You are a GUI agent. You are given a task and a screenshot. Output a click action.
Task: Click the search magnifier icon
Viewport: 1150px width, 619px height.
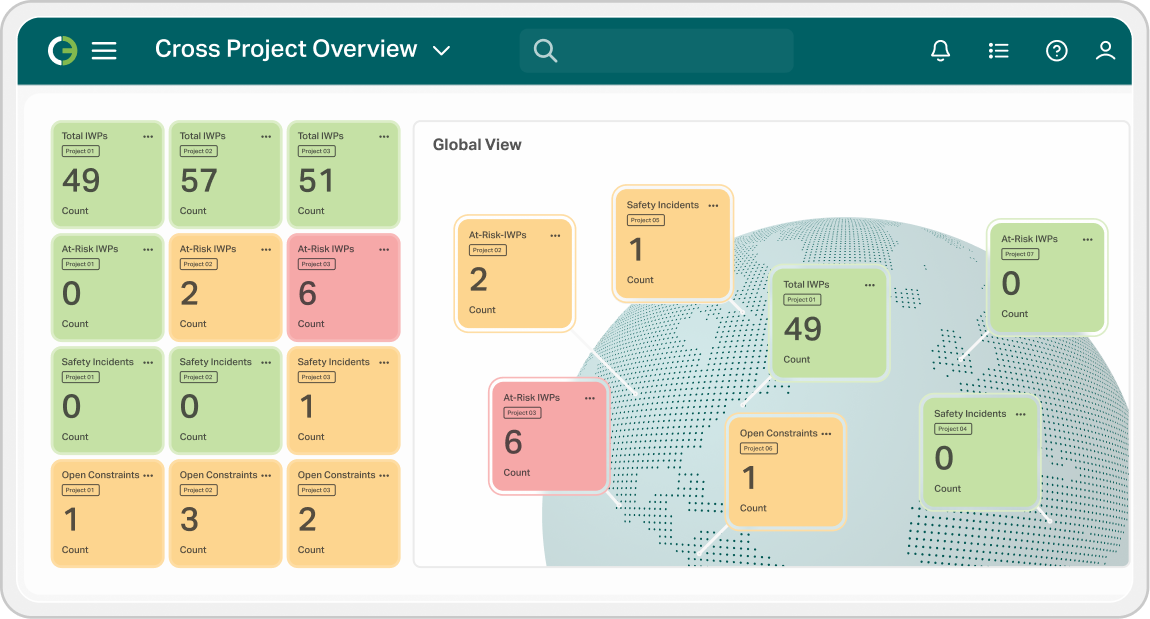coord(545,49)
